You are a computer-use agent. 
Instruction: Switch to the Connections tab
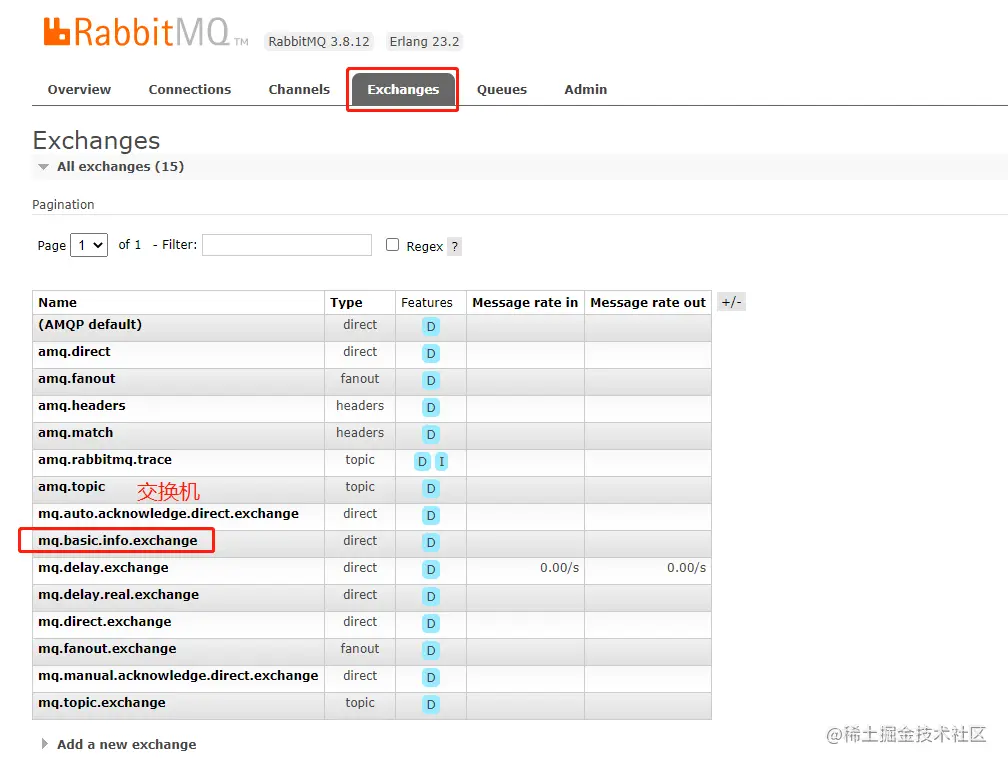[190, 89]
